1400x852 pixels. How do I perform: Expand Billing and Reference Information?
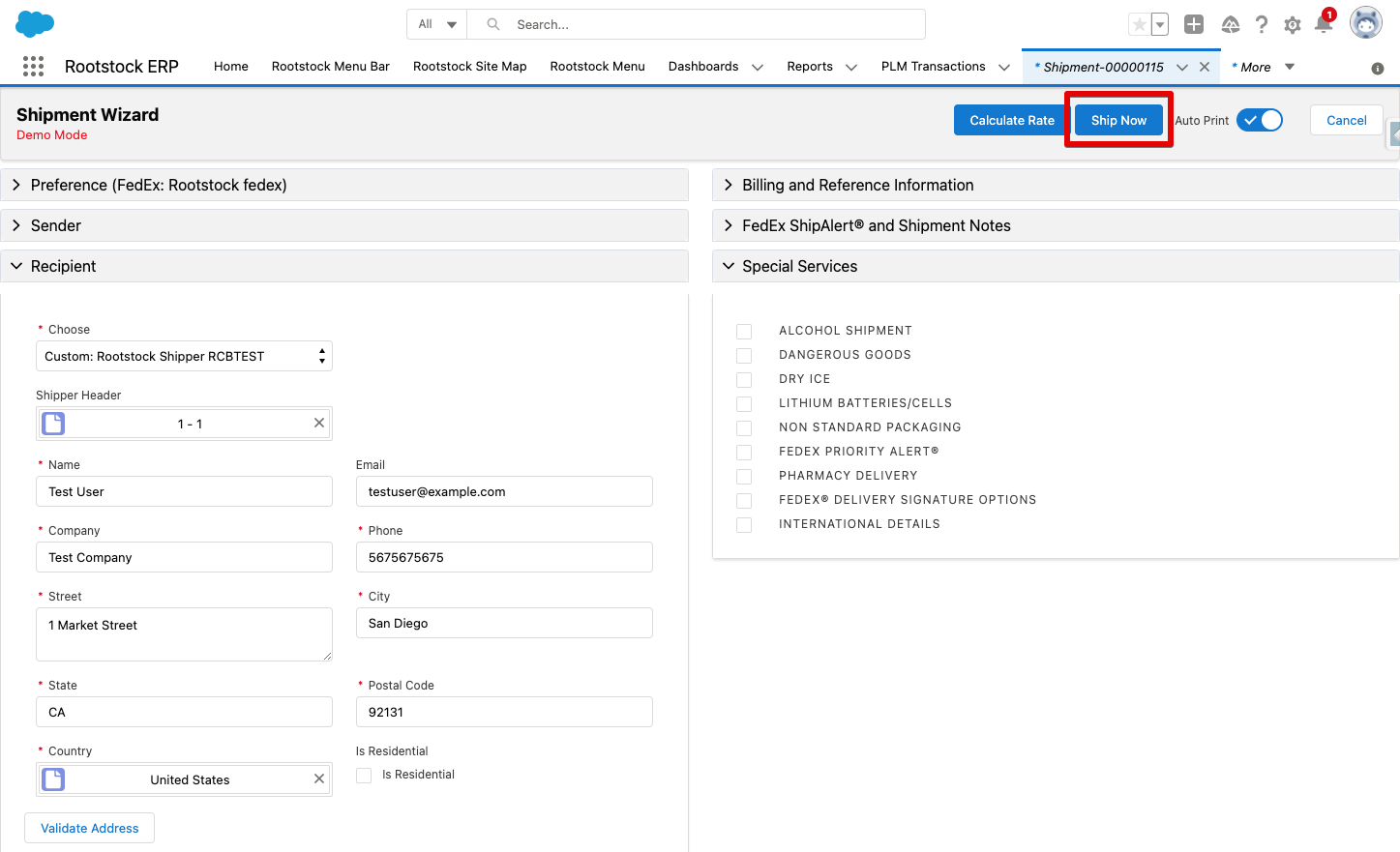pos(1056,185)
